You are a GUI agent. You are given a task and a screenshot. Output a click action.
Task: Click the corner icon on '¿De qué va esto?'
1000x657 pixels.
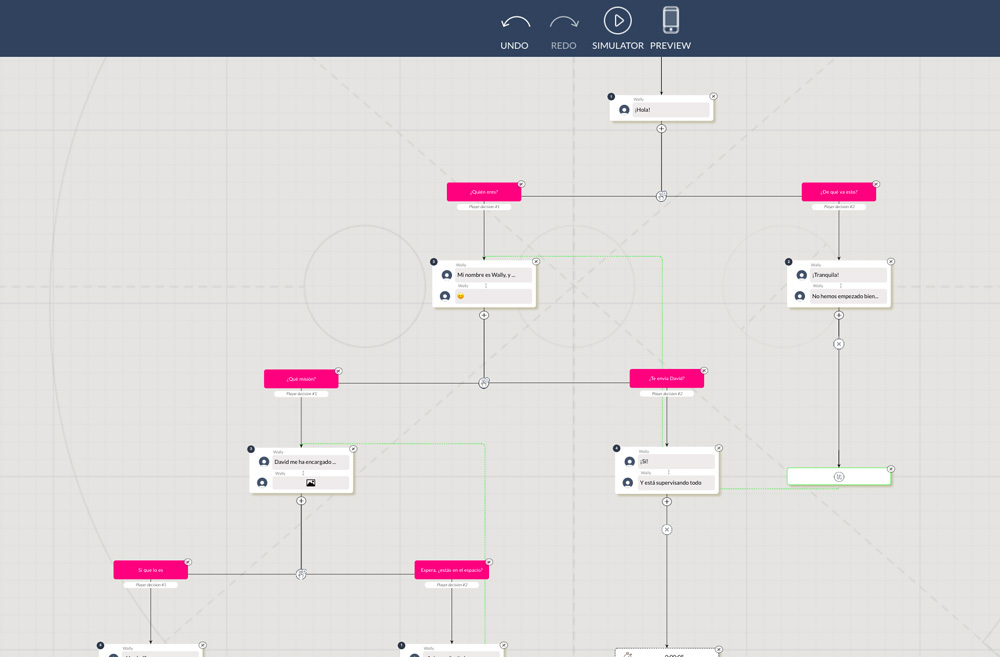876,184
